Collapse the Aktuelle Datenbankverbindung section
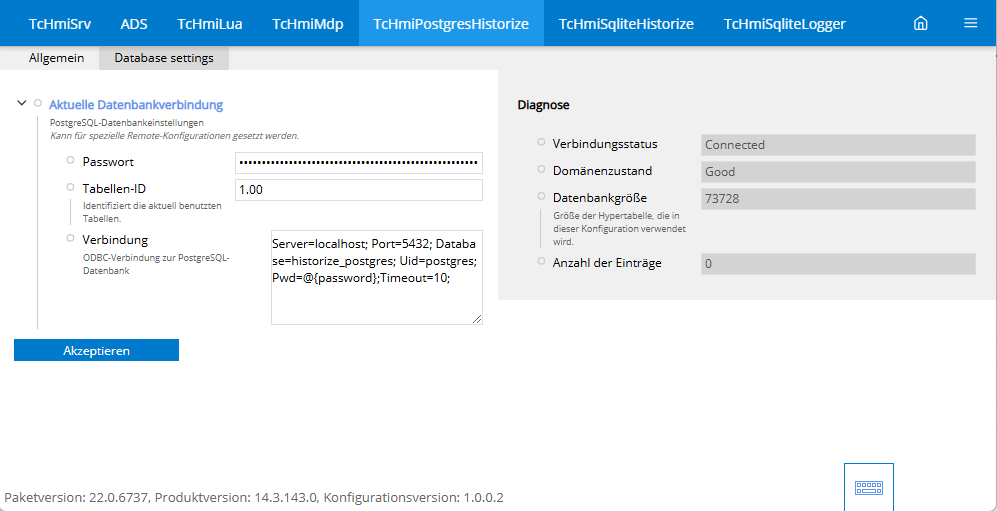The image size is (997, 511). point(22,103)
